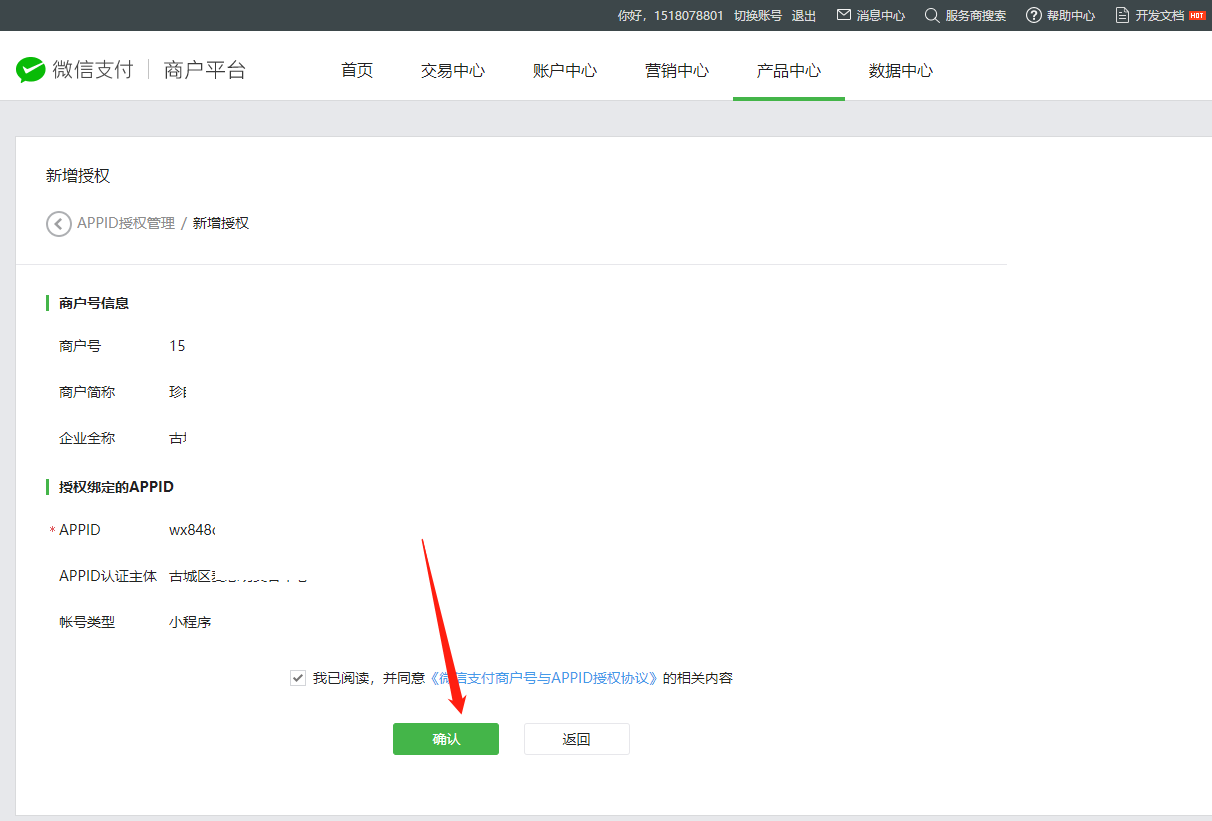Click the back arrow circle icon
The height and width of the screenshot is (821, 1212).
[59, 224]
